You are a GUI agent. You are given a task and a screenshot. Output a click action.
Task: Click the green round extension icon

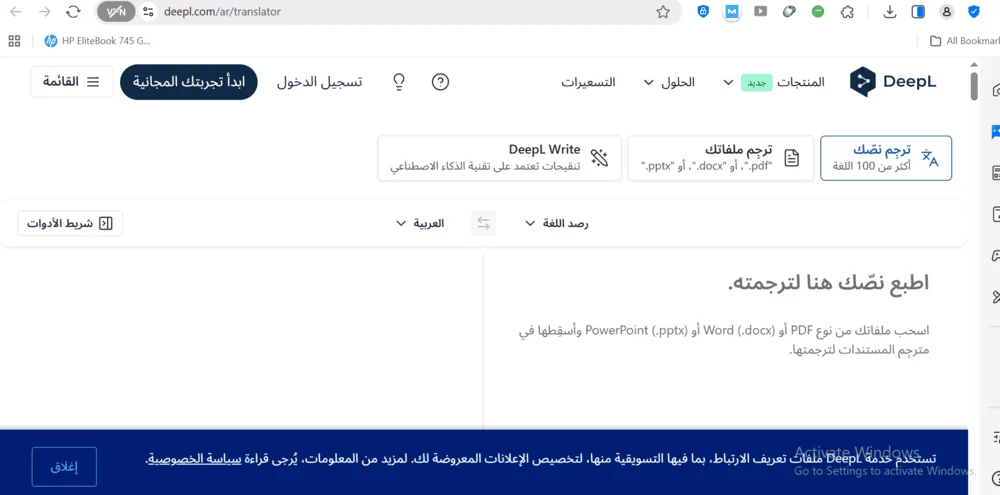(818, 11)
